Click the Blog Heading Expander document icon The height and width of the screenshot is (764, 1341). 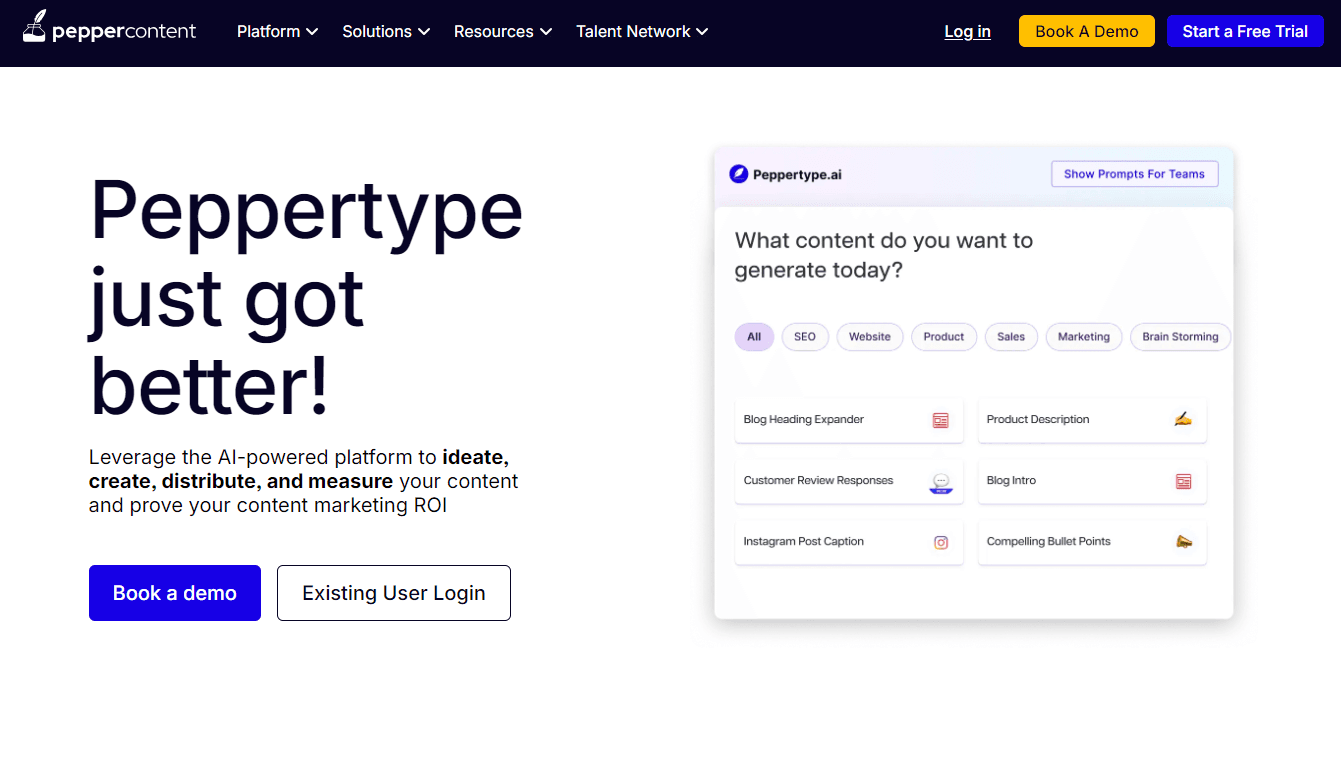(x=940, y=420)
